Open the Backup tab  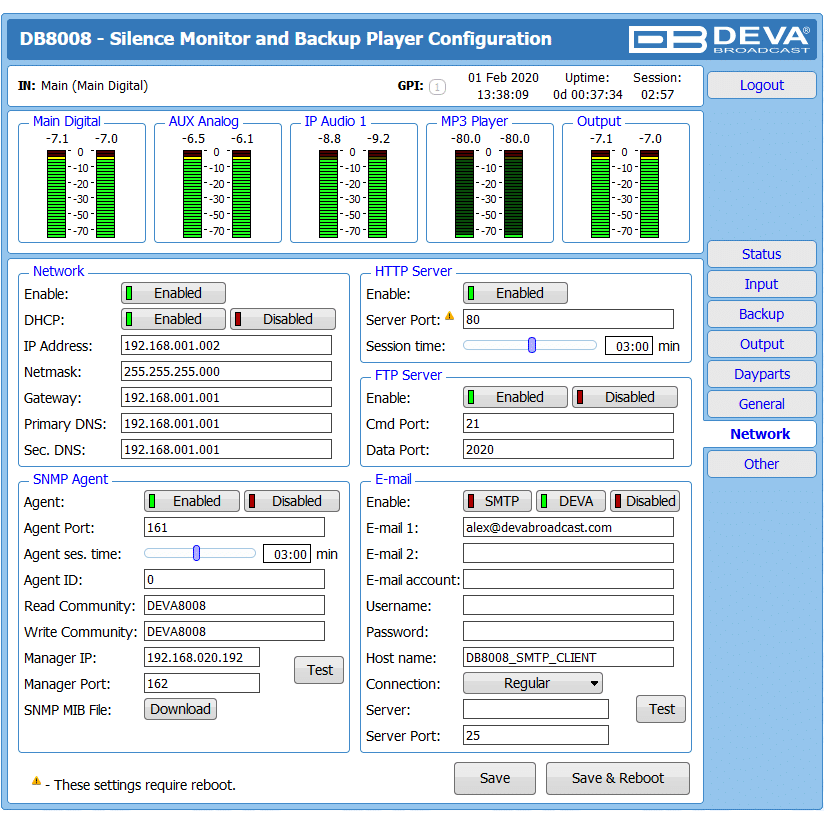click(x=761, y=314)
